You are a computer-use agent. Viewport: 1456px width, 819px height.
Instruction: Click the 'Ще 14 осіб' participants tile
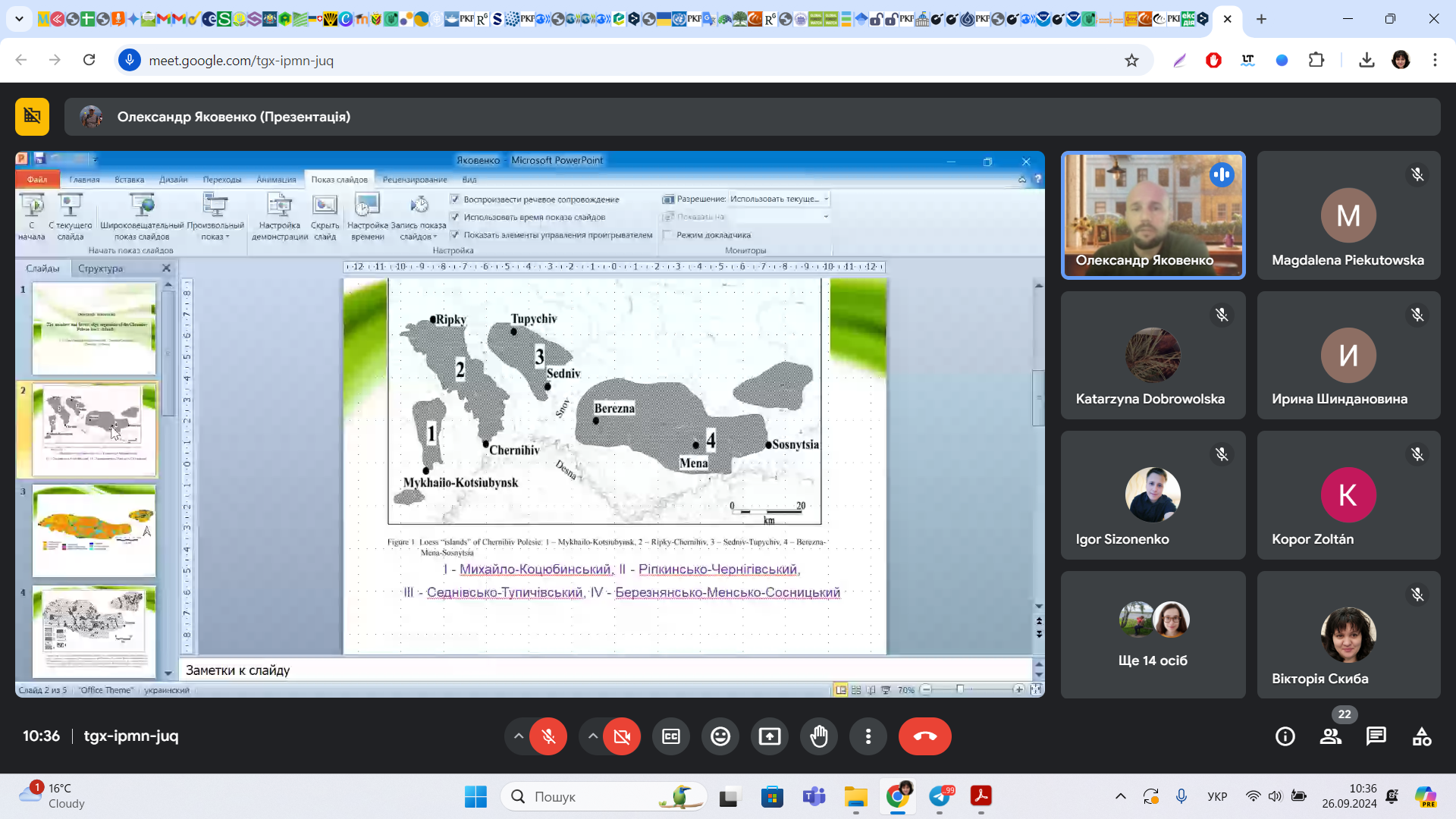[x=1153, y=635]
